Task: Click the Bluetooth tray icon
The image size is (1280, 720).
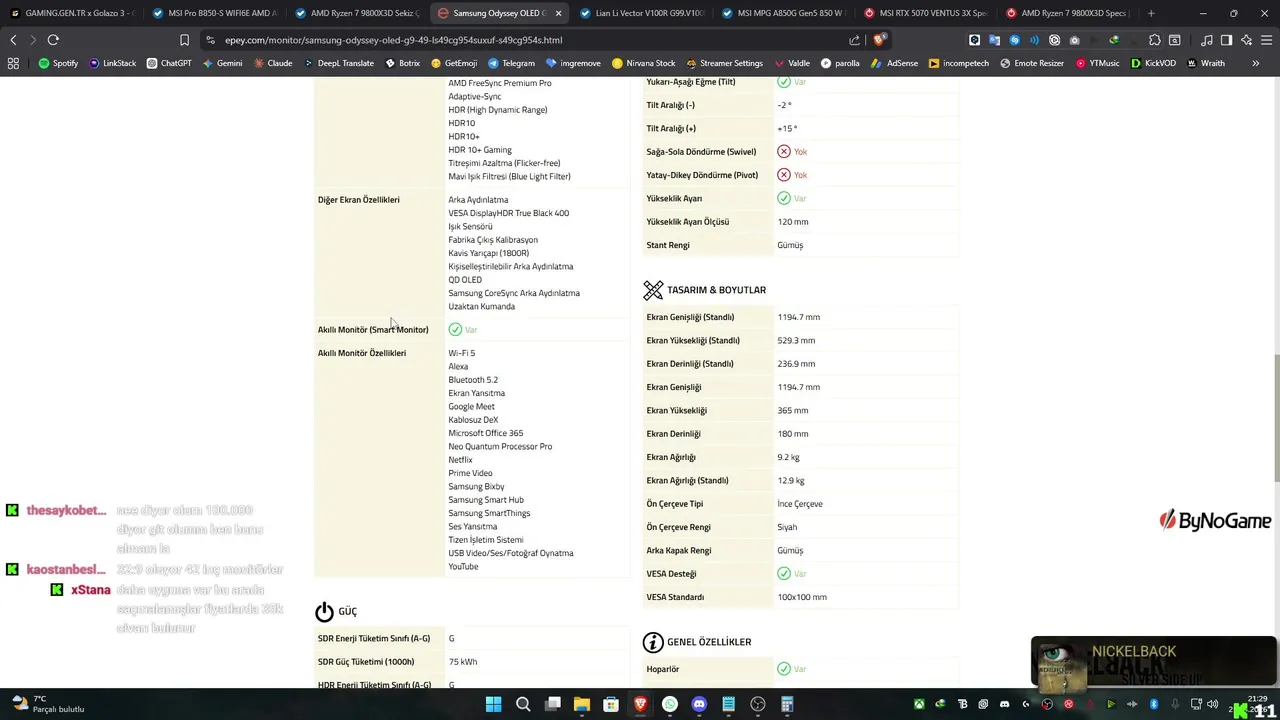Action: pyautogui.click(x=1153, y=704)
